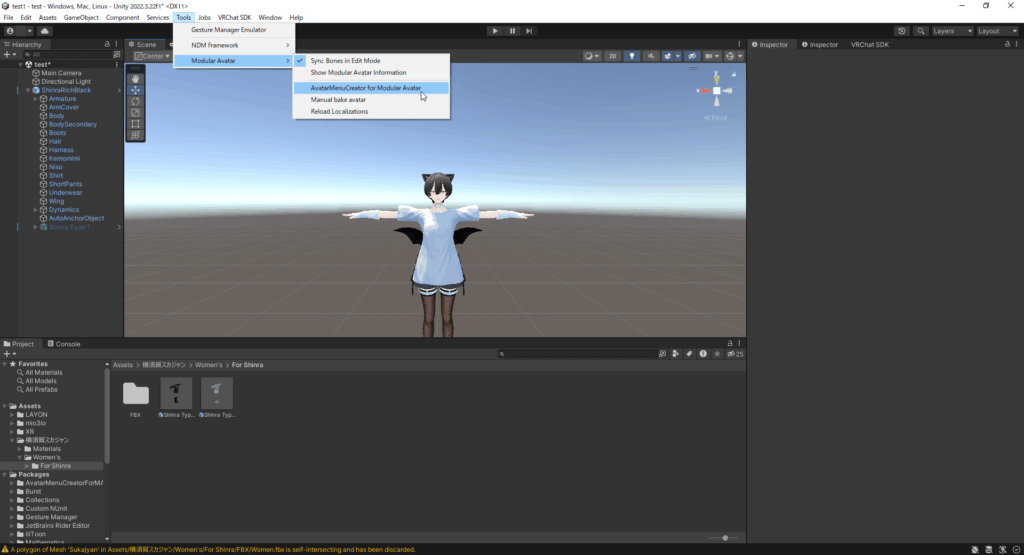Click the Pause button

512,31
